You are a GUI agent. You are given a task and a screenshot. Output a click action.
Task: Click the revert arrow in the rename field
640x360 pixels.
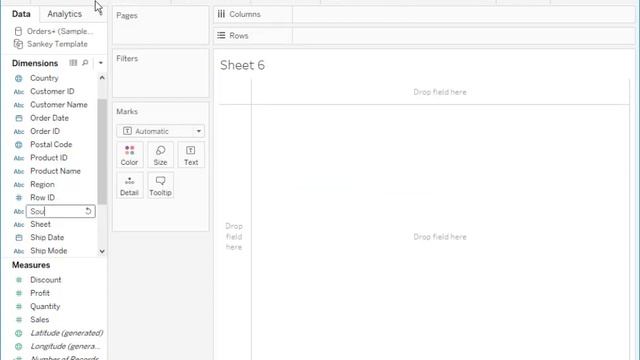88,211
